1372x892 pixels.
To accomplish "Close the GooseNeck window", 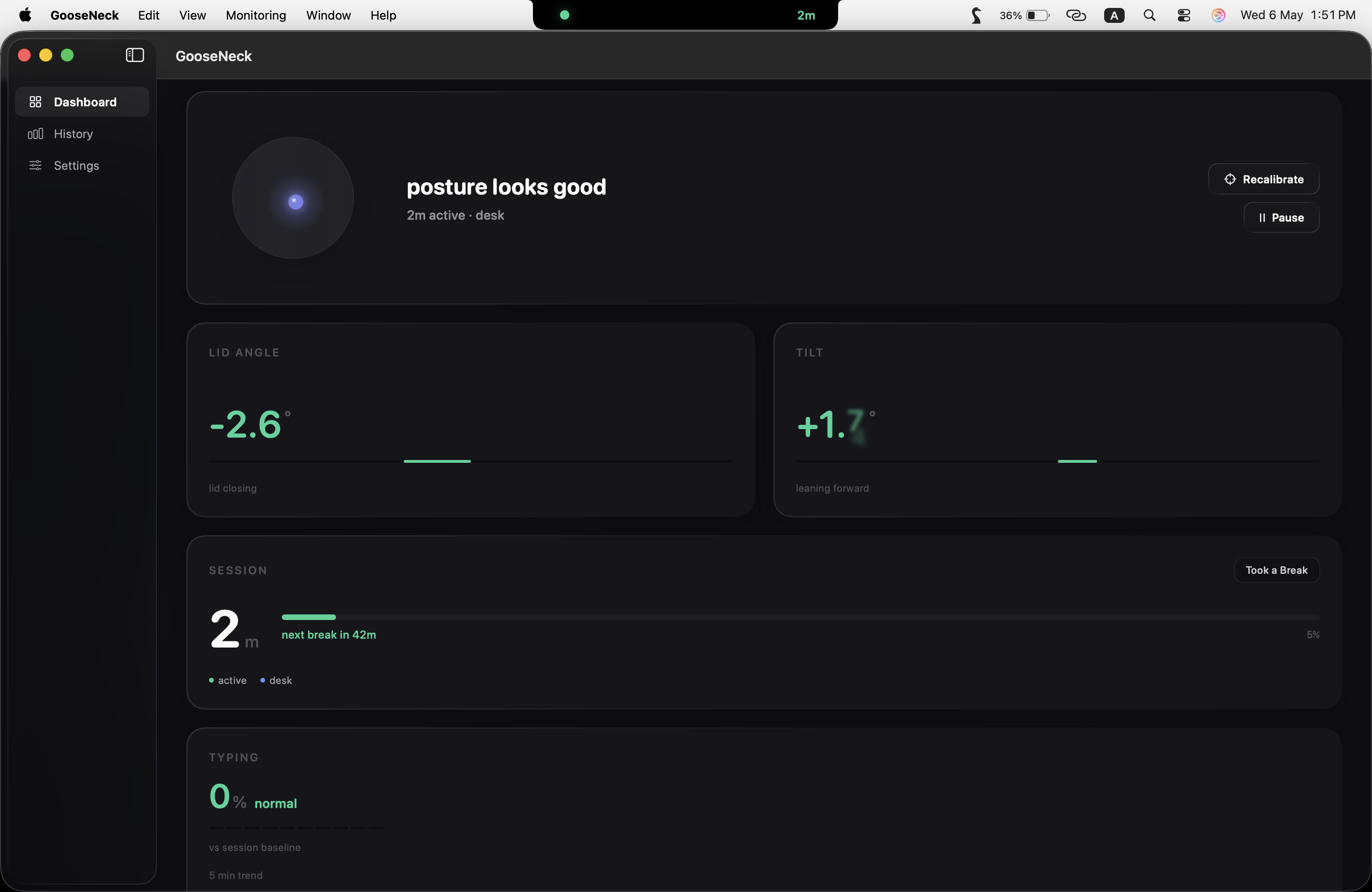I will [x=24, y=56].
